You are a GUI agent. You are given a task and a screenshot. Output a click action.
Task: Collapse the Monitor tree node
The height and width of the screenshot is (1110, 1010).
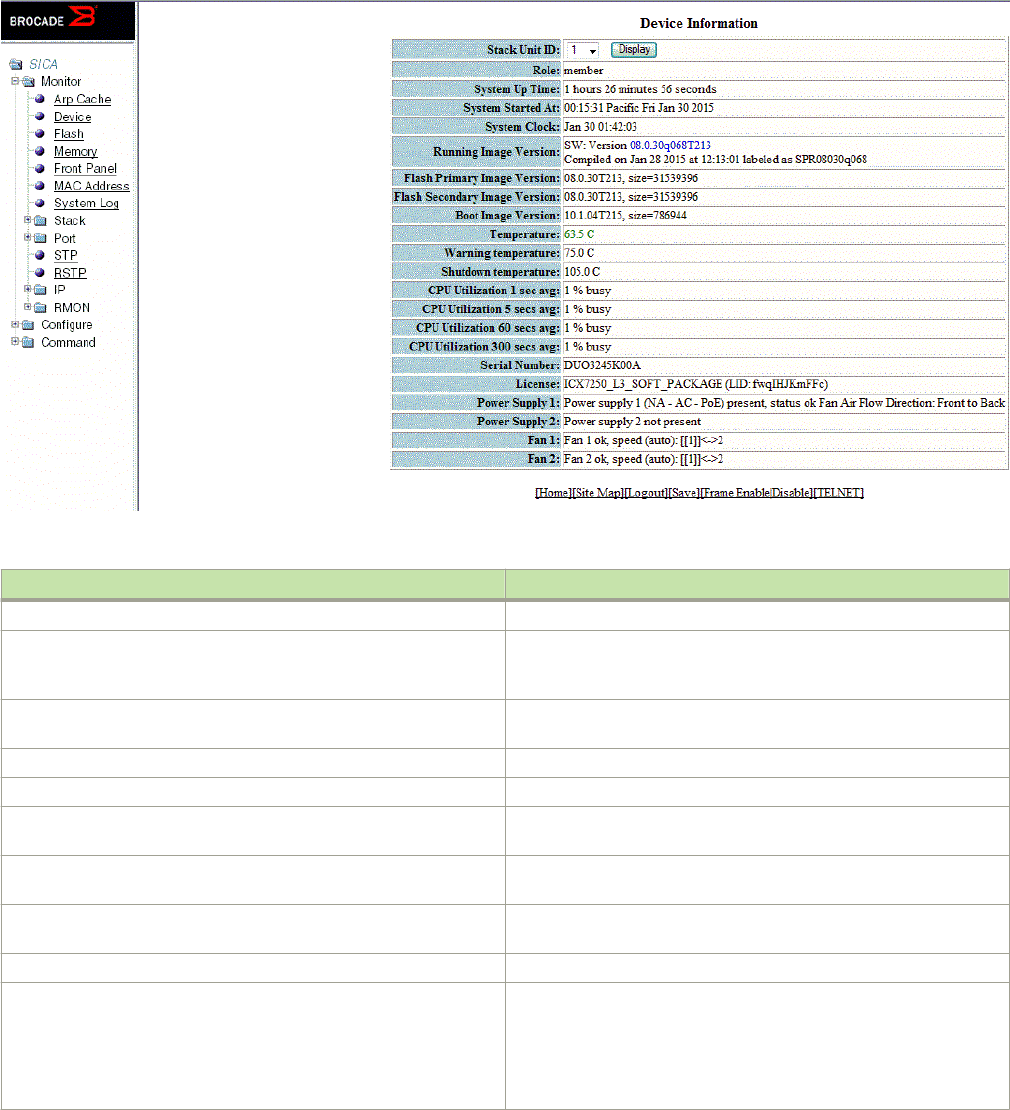(x=15, y=81)
